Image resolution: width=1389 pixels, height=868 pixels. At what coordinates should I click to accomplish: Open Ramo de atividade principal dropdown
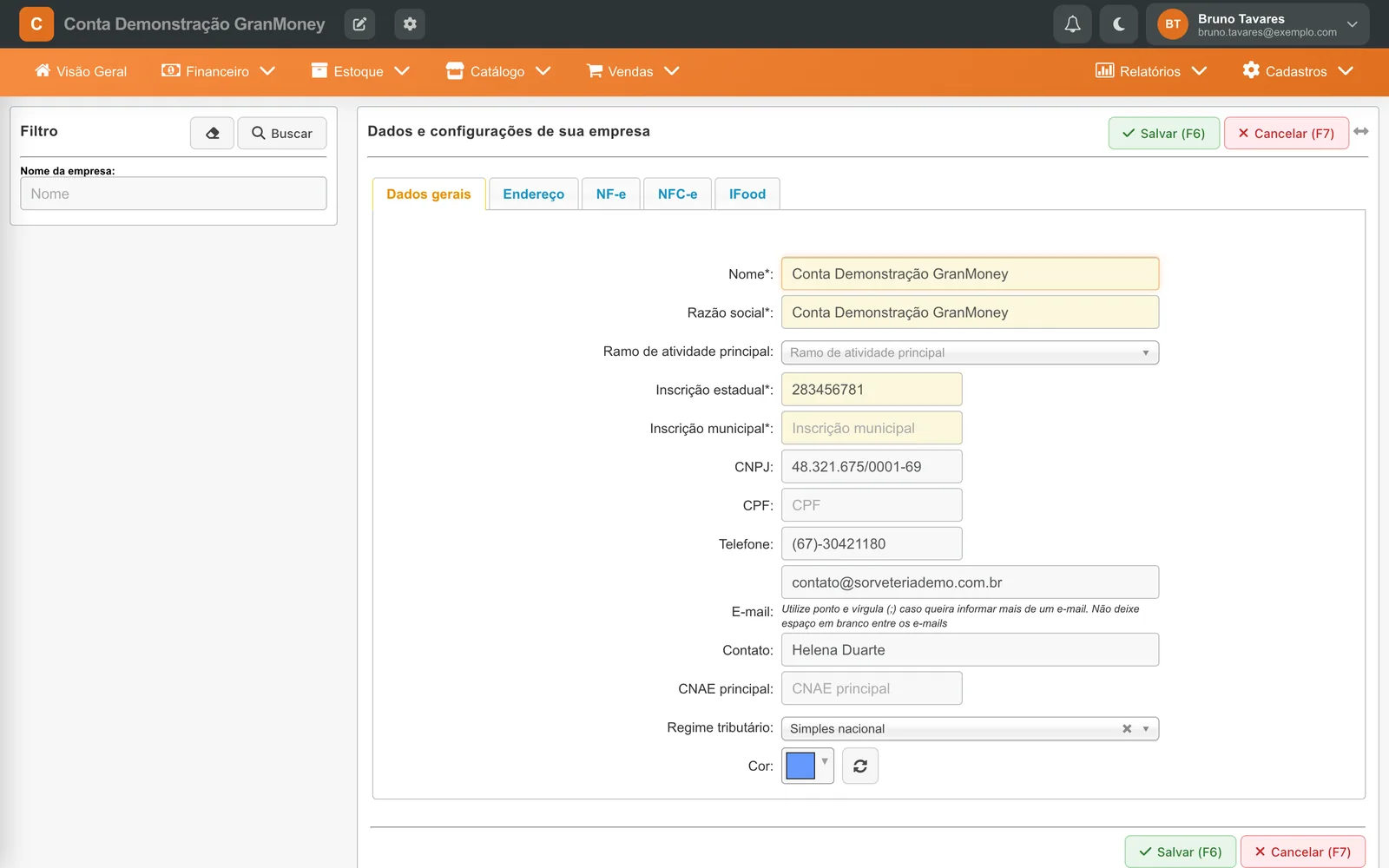970,352
